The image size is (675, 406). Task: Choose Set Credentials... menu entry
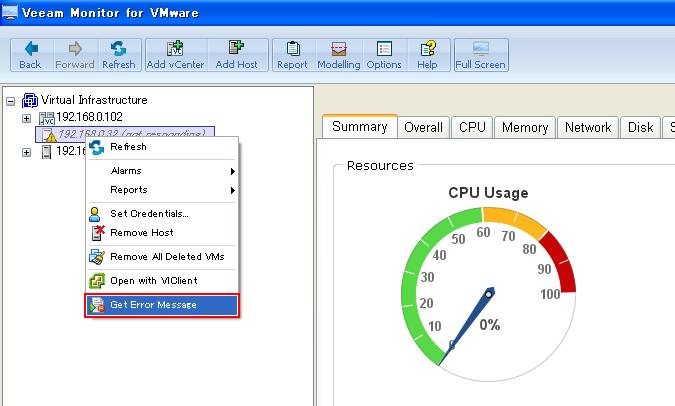pyautogui.click(x=162, y=214)
